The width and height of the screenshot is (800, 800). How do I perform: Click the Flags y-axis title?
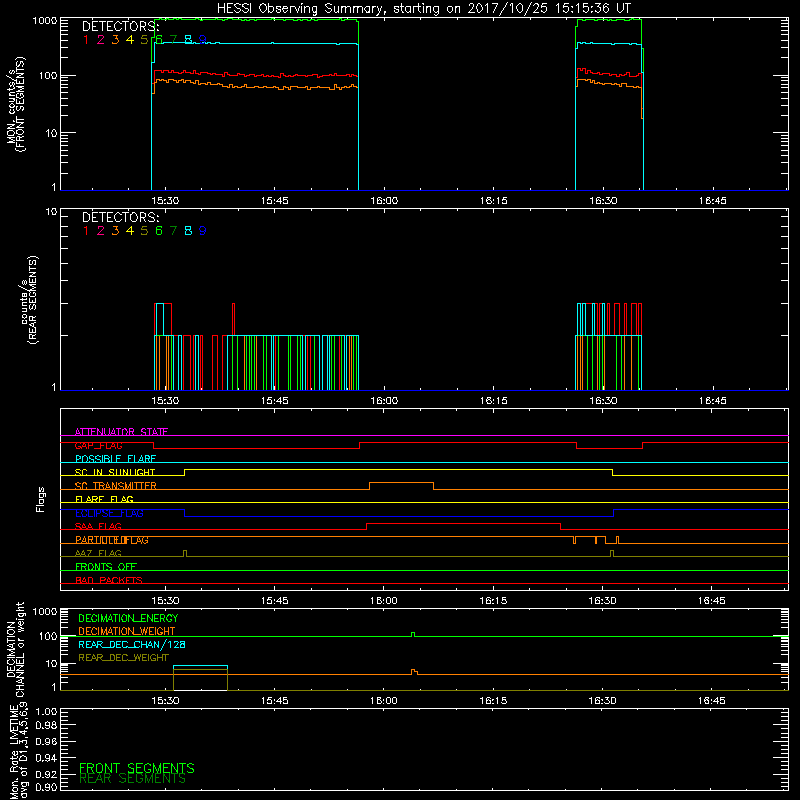click(x=41, y=499)
